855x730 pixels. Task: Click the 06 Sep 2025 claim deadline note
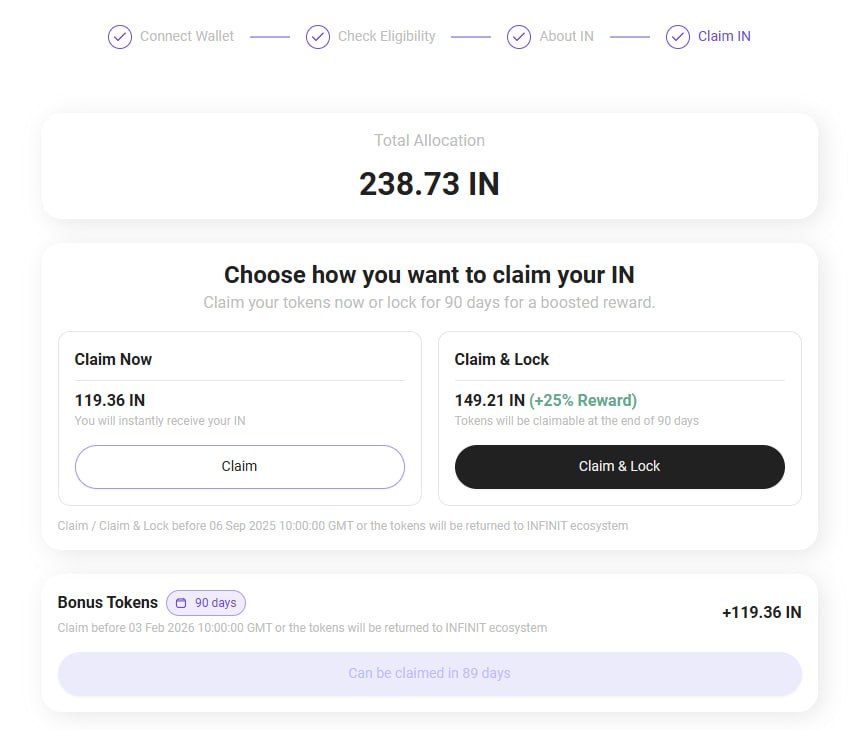pyautogui.click(x=342, y=526)
